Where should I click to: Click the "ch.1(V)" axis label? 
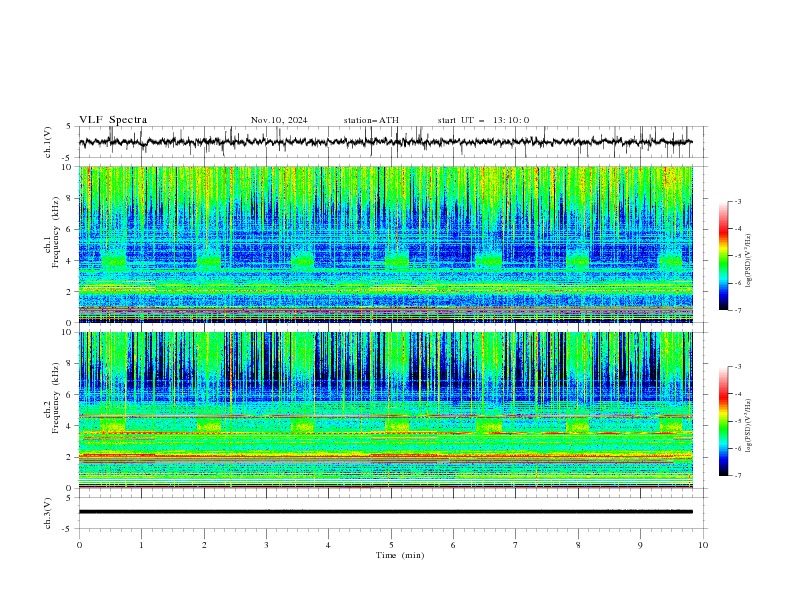pos(48,142)
